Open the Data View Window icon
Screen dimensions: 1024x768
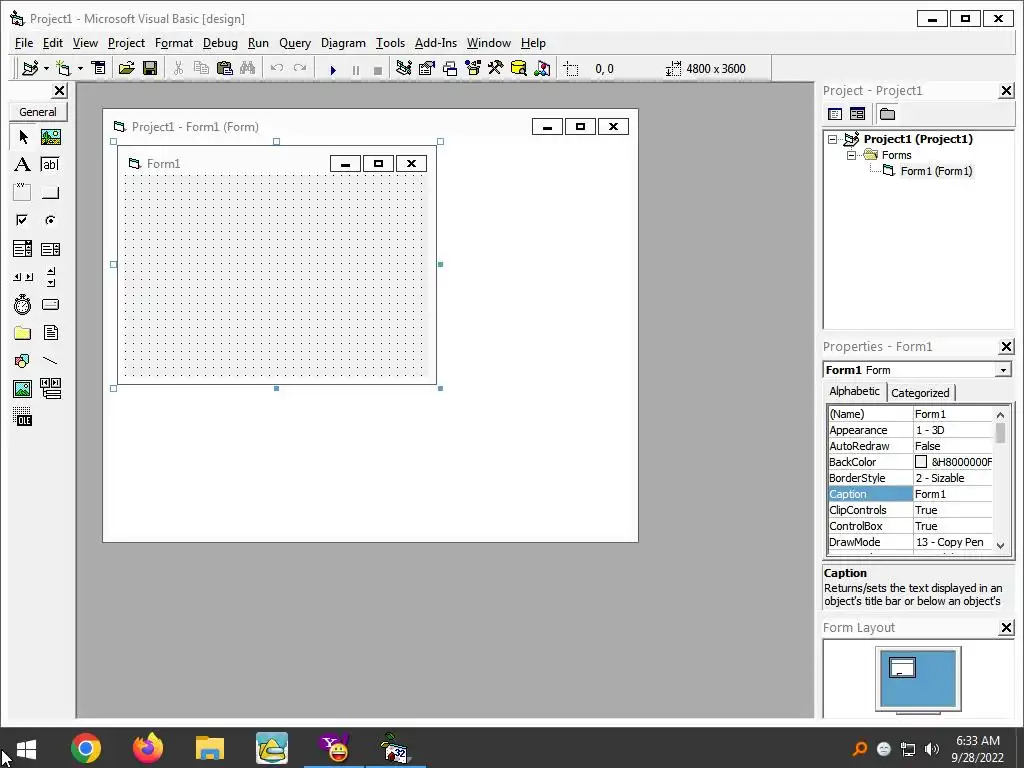(x=519, y=68)
